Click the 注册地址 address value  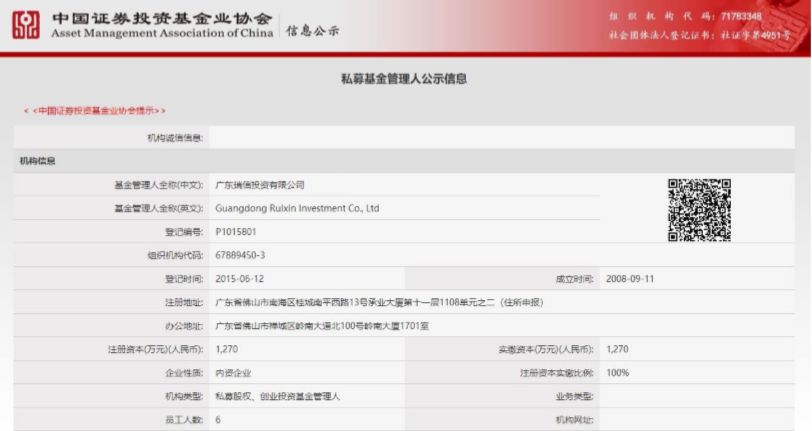coord(379,302)
